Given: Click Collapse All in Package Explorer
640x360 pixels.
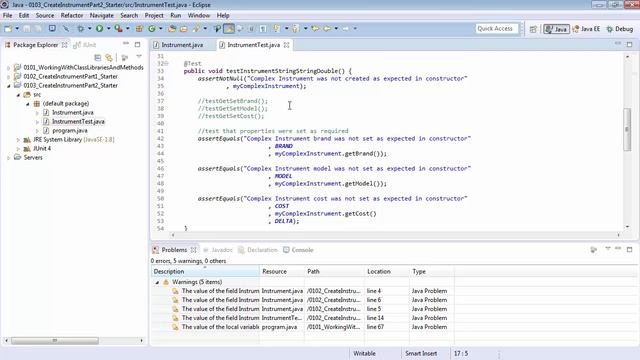Looking at the screenshot, I should pos(98,58).
